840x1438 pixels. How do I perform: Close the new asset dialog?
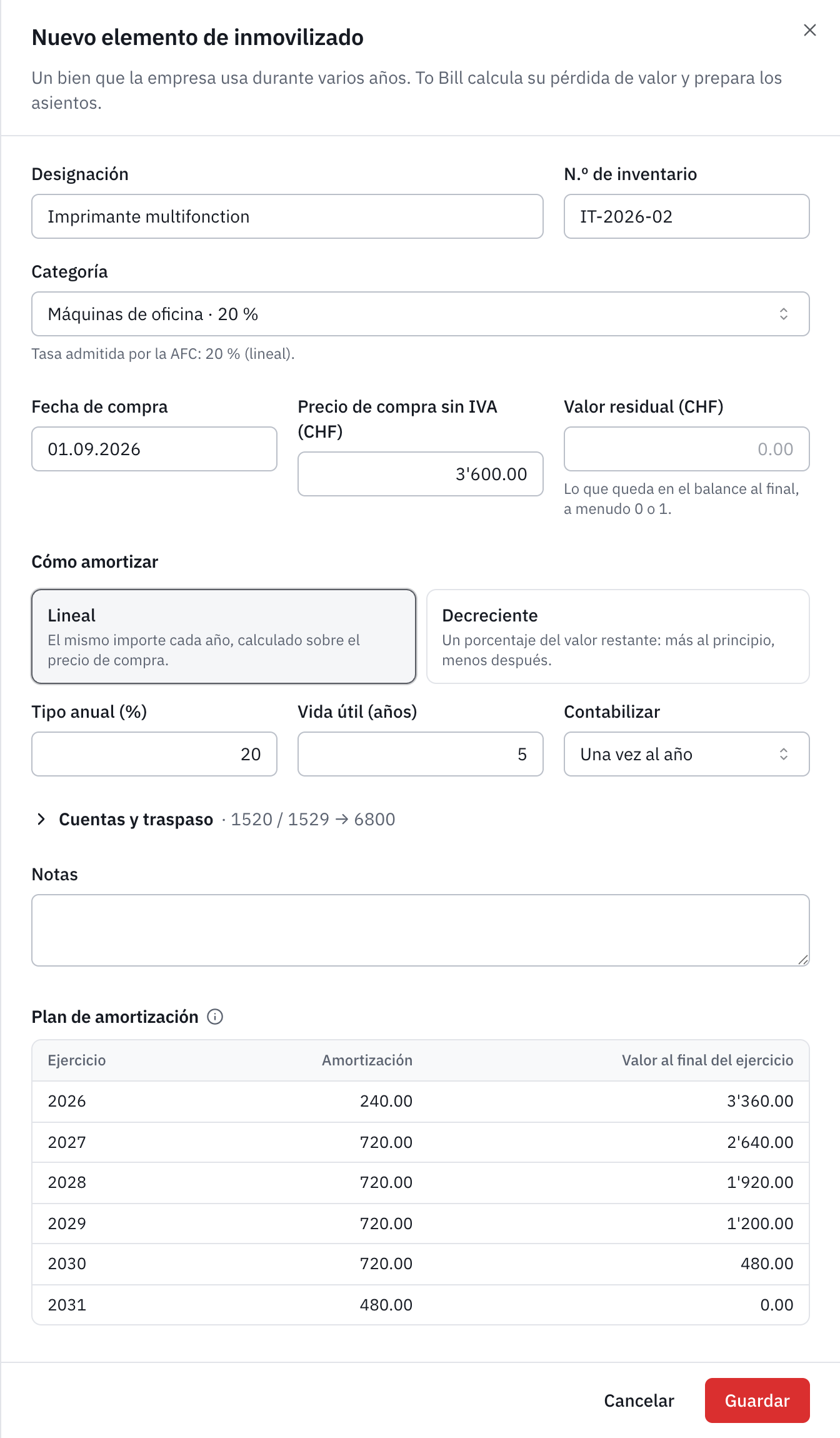coord(809,30)
